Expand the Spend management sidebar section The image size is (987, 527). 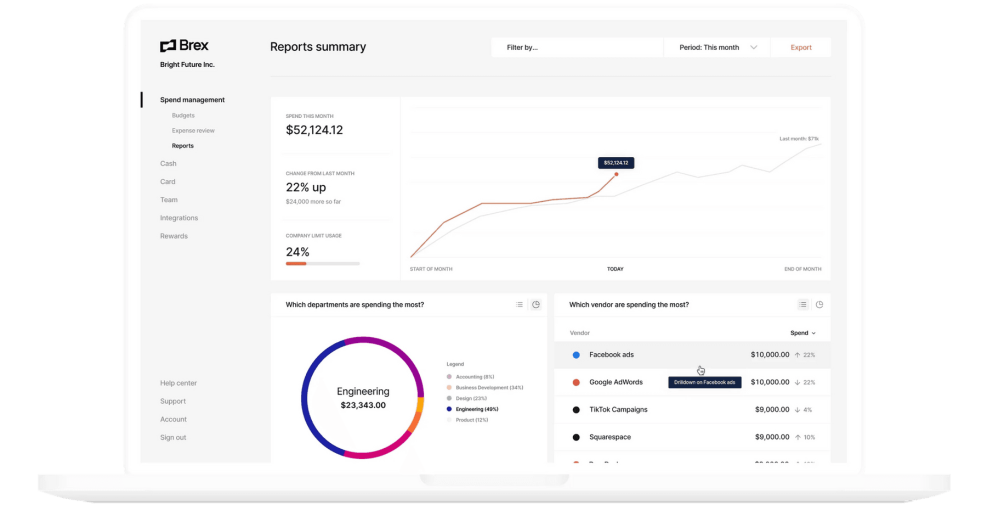tap(192, 100)
